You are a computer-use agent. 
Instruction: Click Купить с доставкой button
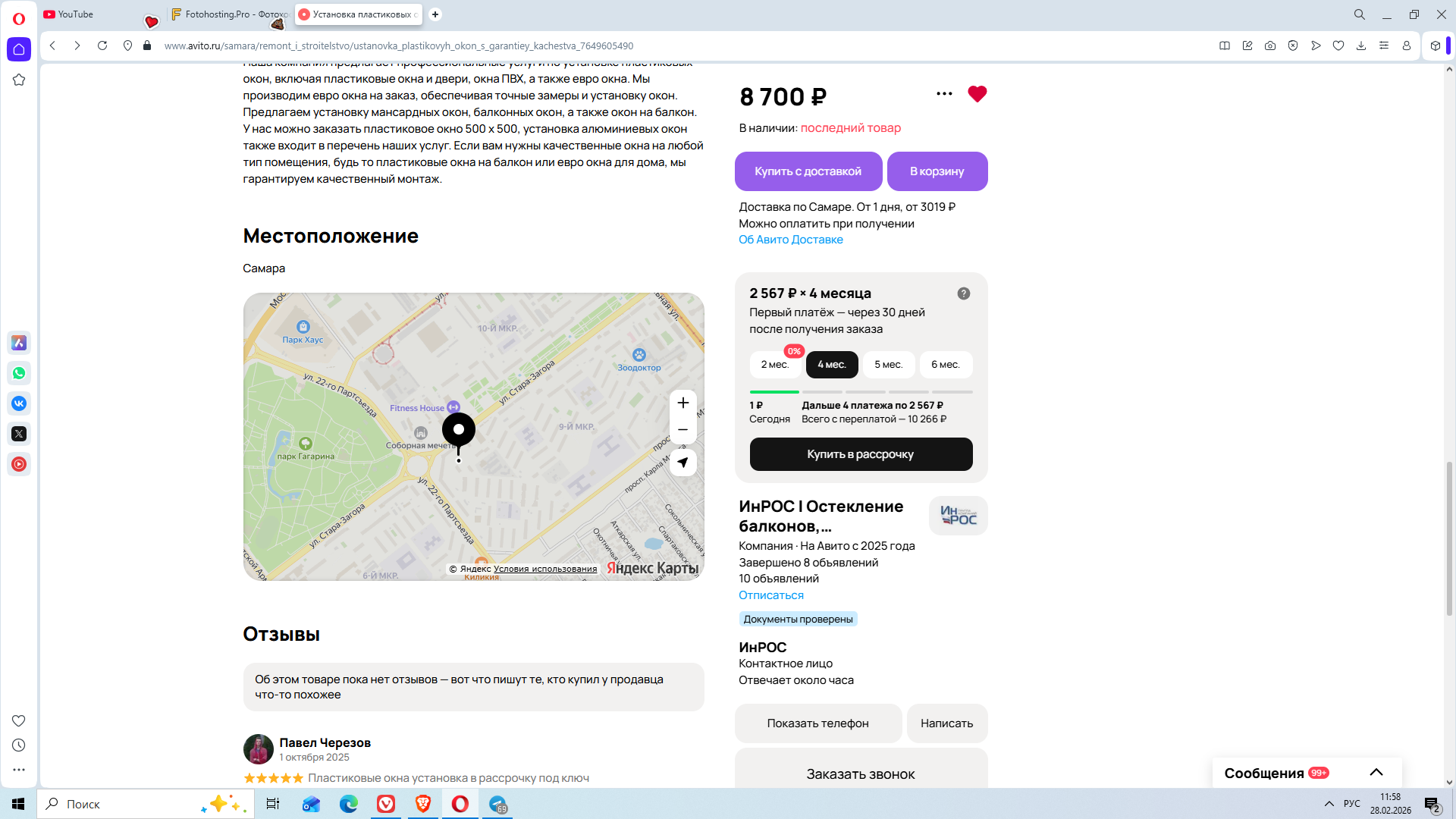(x=808, y=171)
